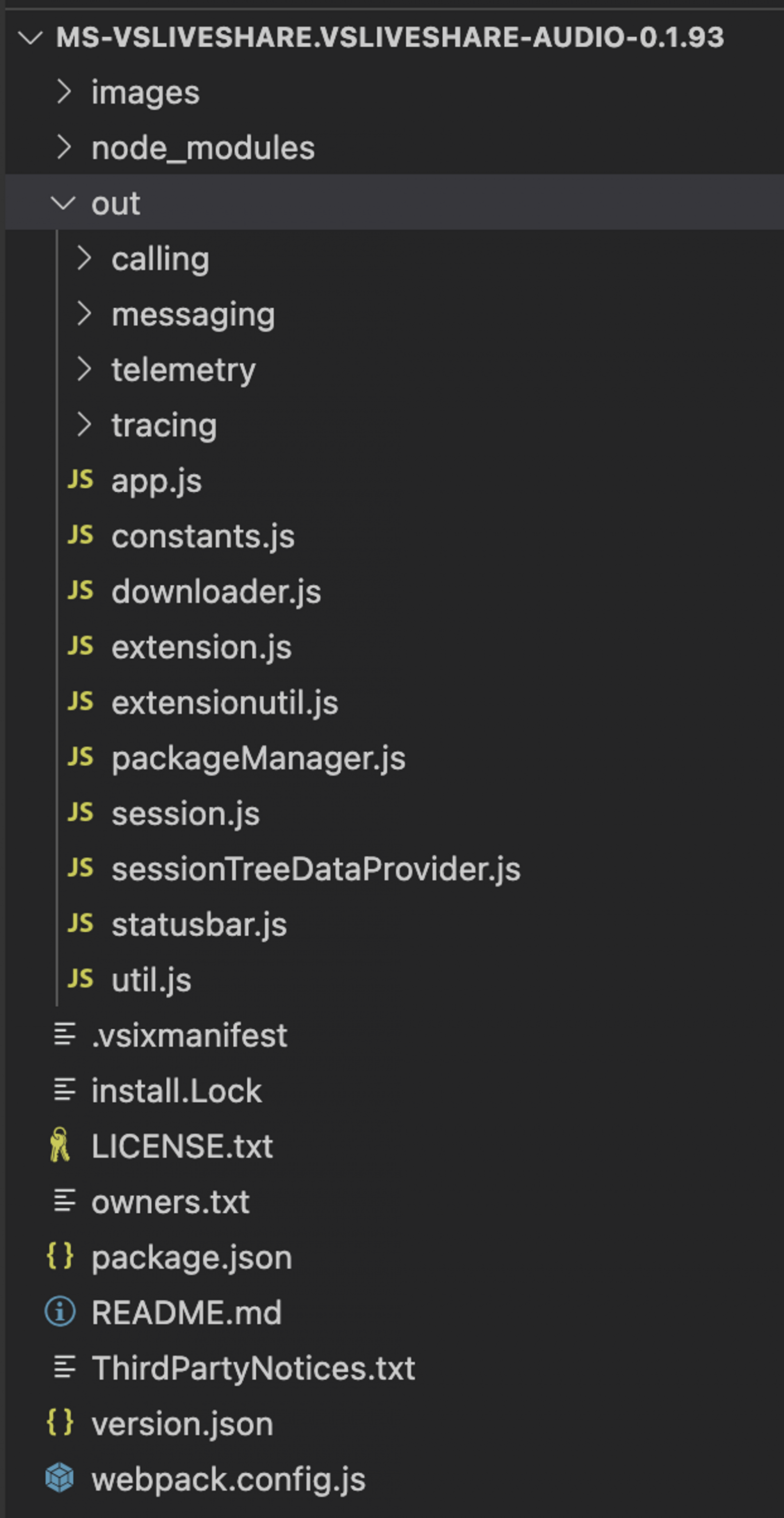Image resolution: width=784 pixels, height=1518 pixels.
Task: Open the messaging folder
Action: [193, 314]
